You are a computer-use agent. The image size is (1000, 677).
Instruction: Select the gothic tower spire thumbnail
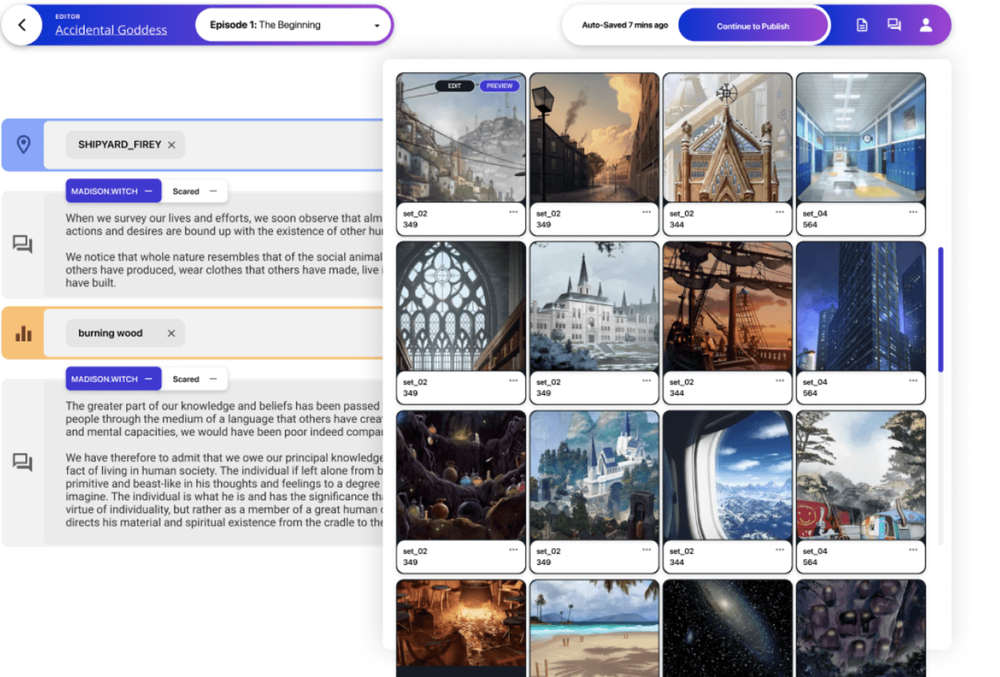tap(728, 138)
